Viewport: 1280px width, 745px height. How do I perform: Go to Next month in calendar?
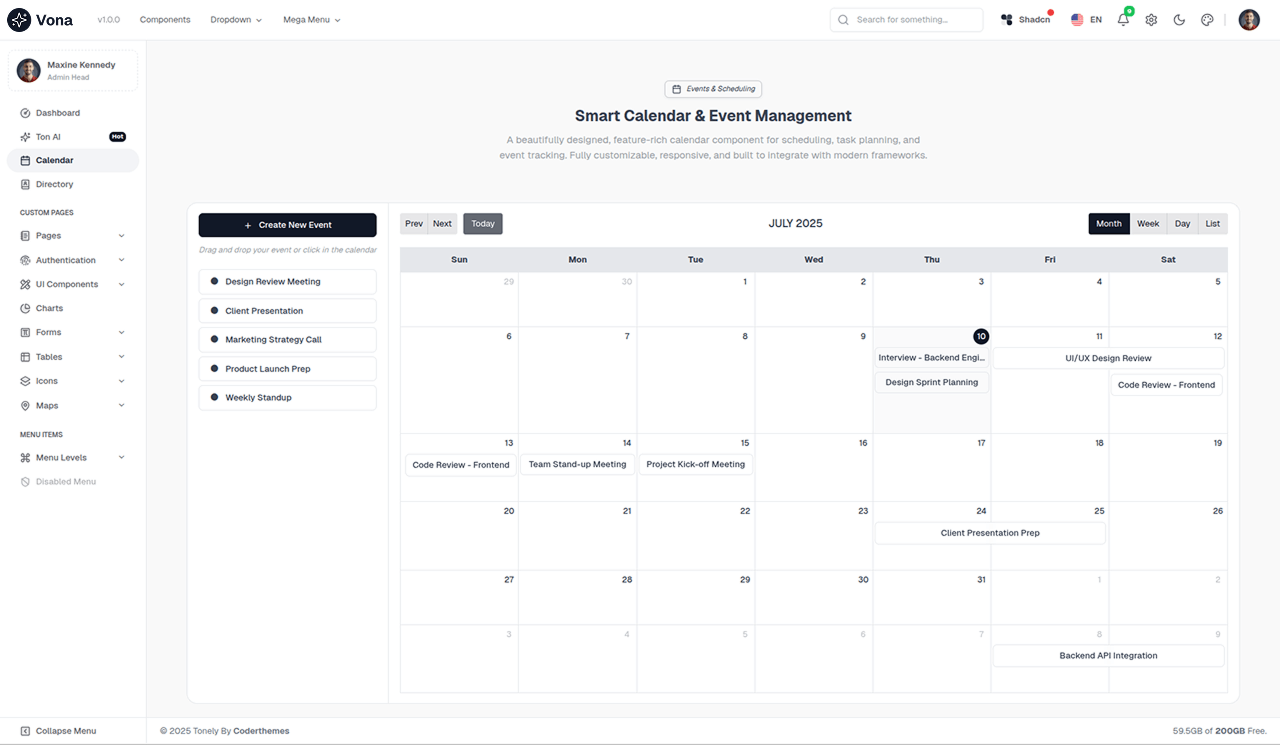pos(442,224)
